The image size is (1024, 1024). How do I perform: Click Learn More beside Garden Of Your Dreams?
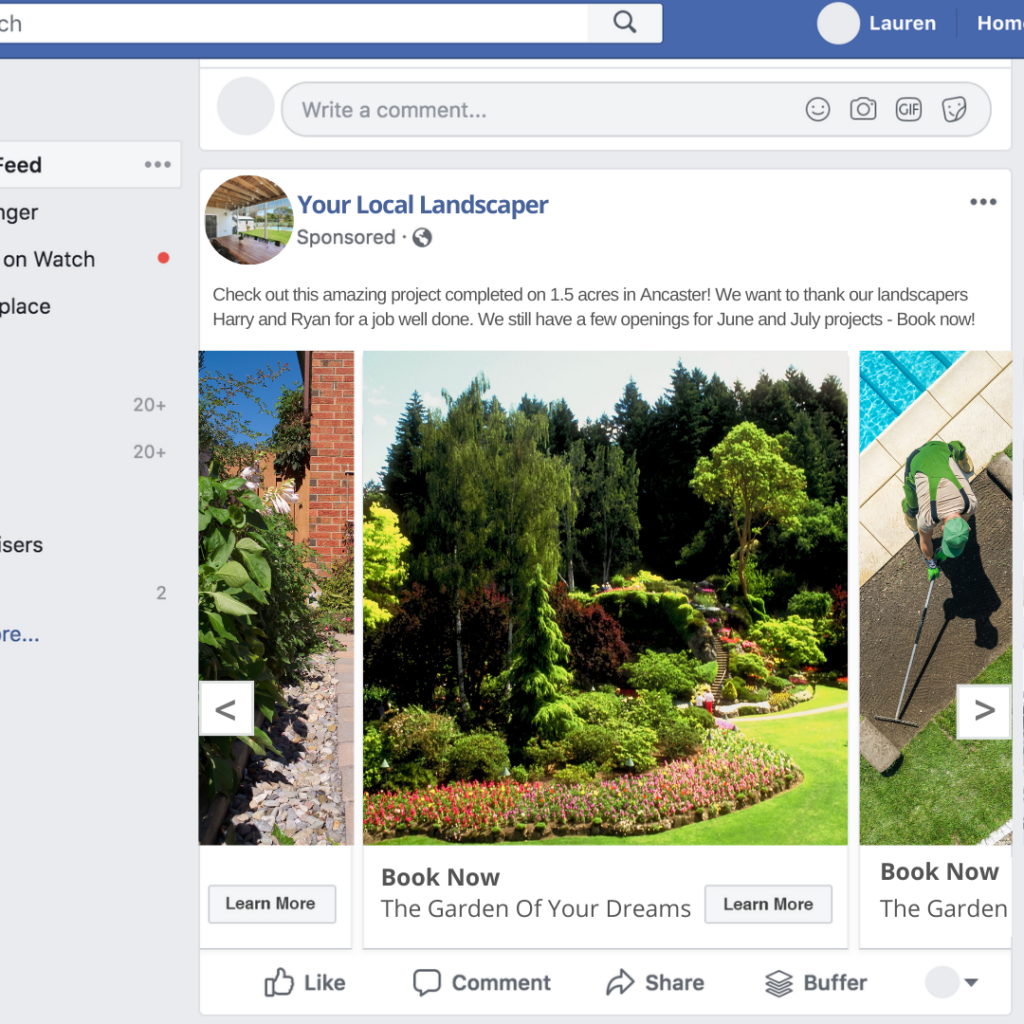tap(768, 904)
